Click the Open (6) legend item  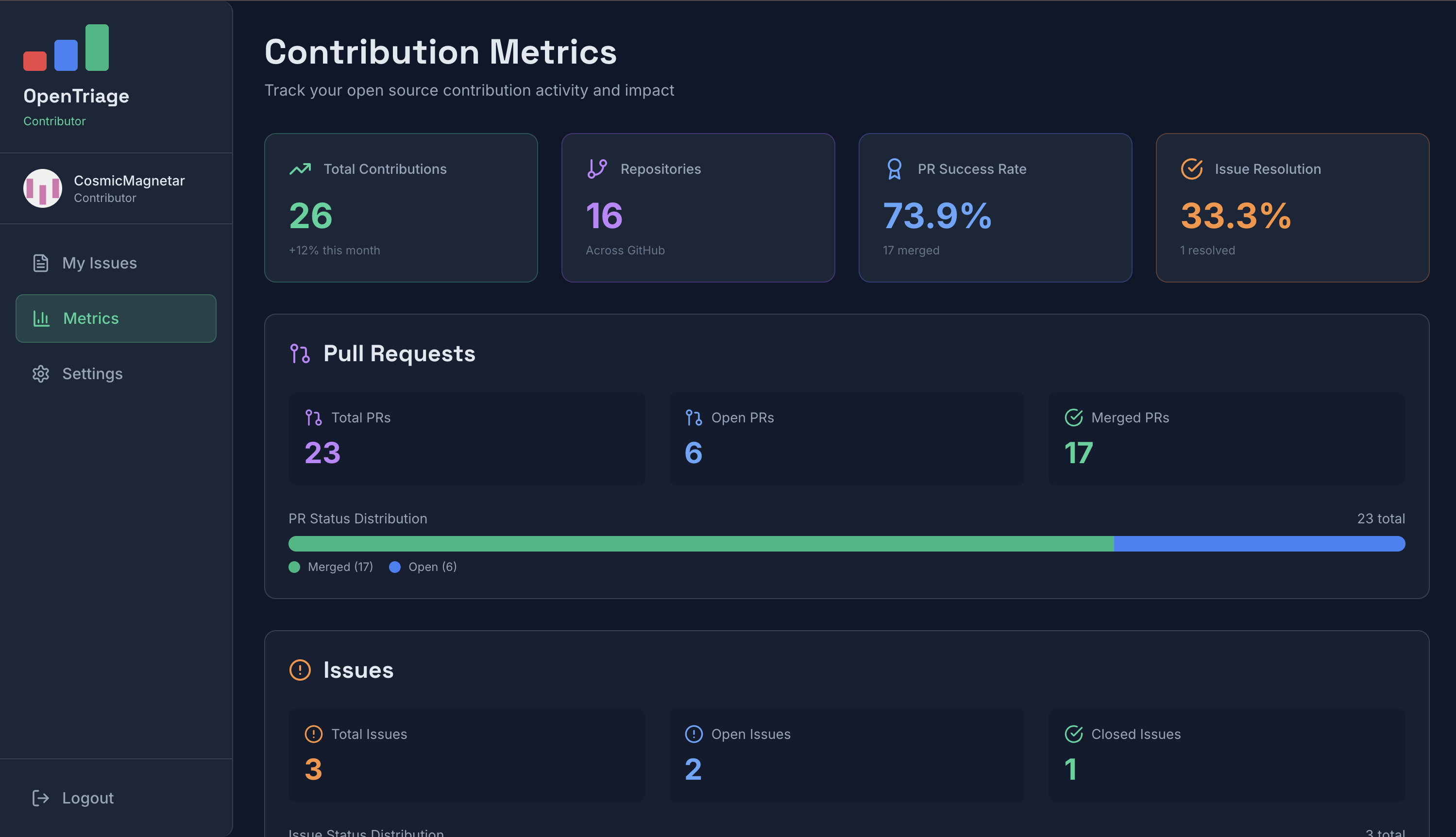[423, 567]
